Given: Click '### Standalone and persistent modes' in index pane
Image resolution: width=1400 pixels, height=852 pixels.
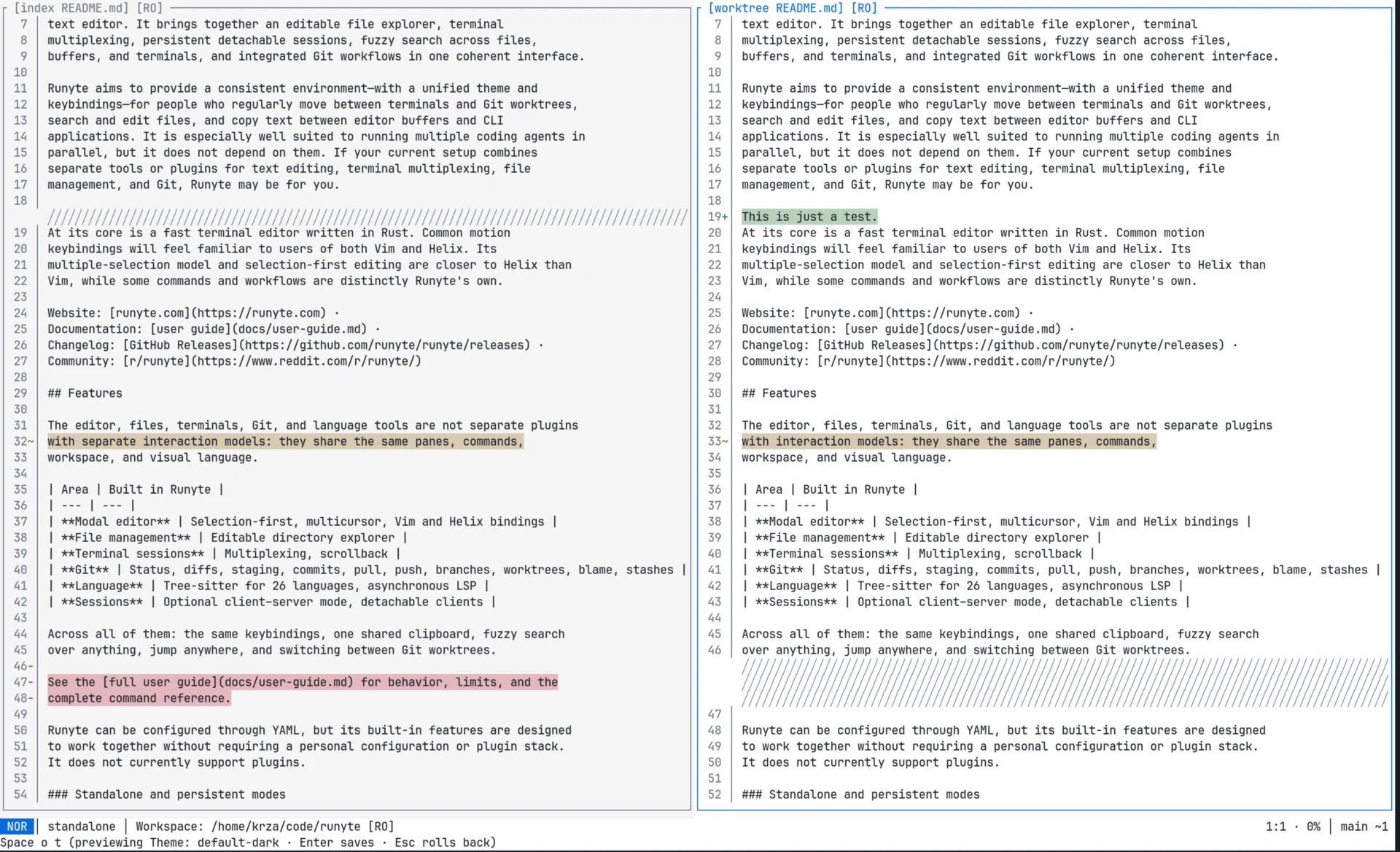Looking at the screenshot, I should coord(167,794).
